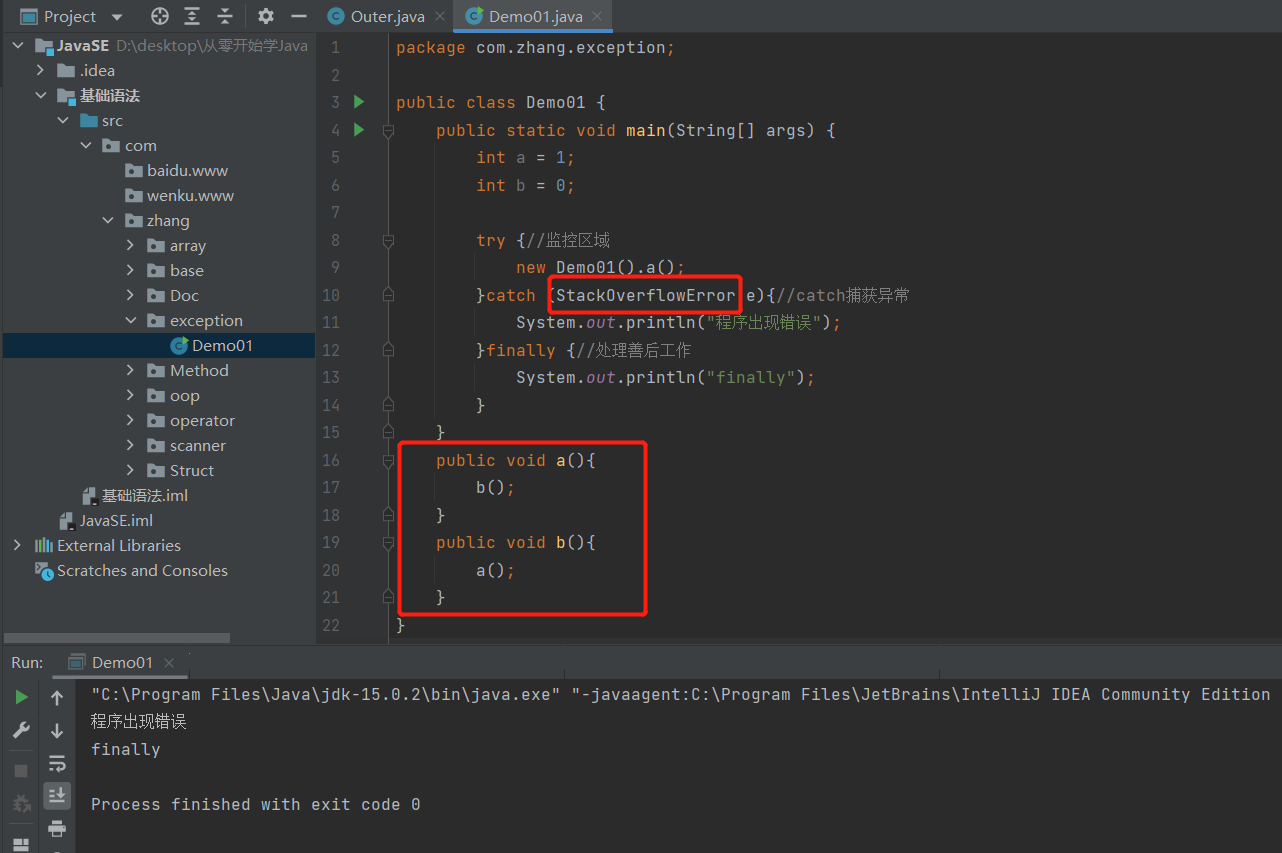Click the Expand All icon in Project toolbar
The width and height of the screenshot is (1282, 853).
[192, 16]
